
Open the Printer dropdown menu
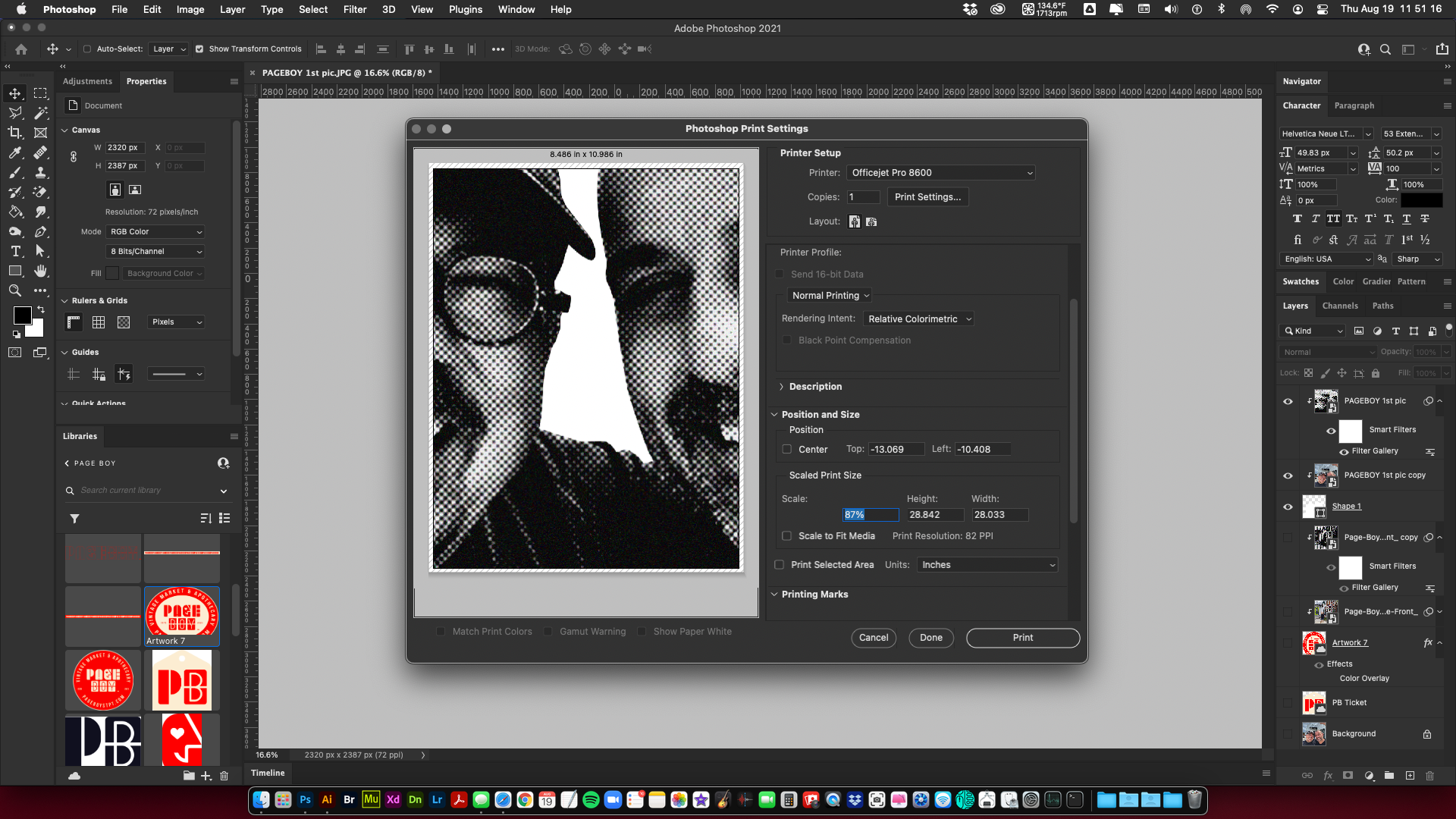pyautogui.click(x=940, y=173)
